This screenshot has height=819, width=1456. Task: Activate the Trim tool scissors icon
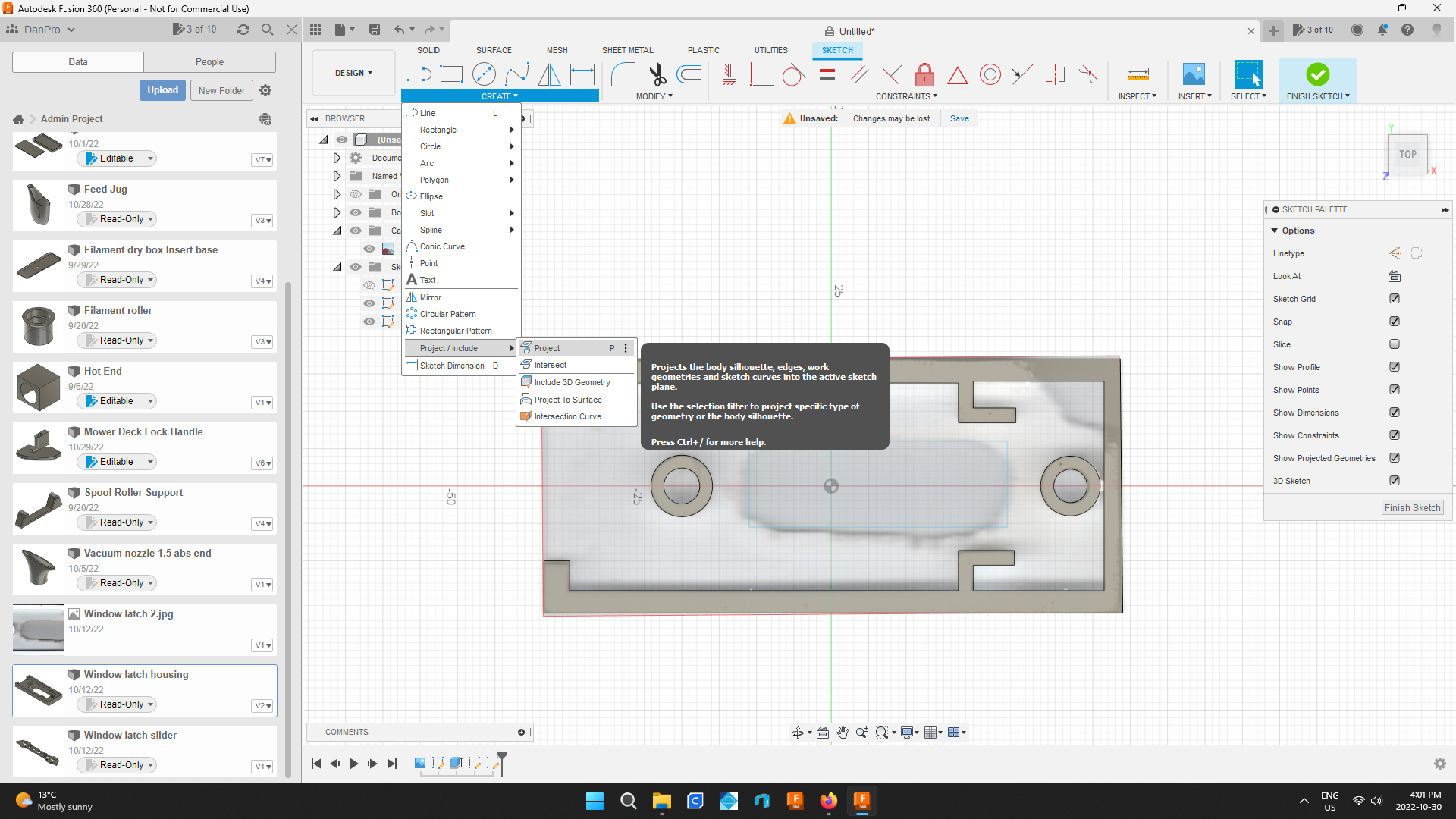(x=656, y=74)
